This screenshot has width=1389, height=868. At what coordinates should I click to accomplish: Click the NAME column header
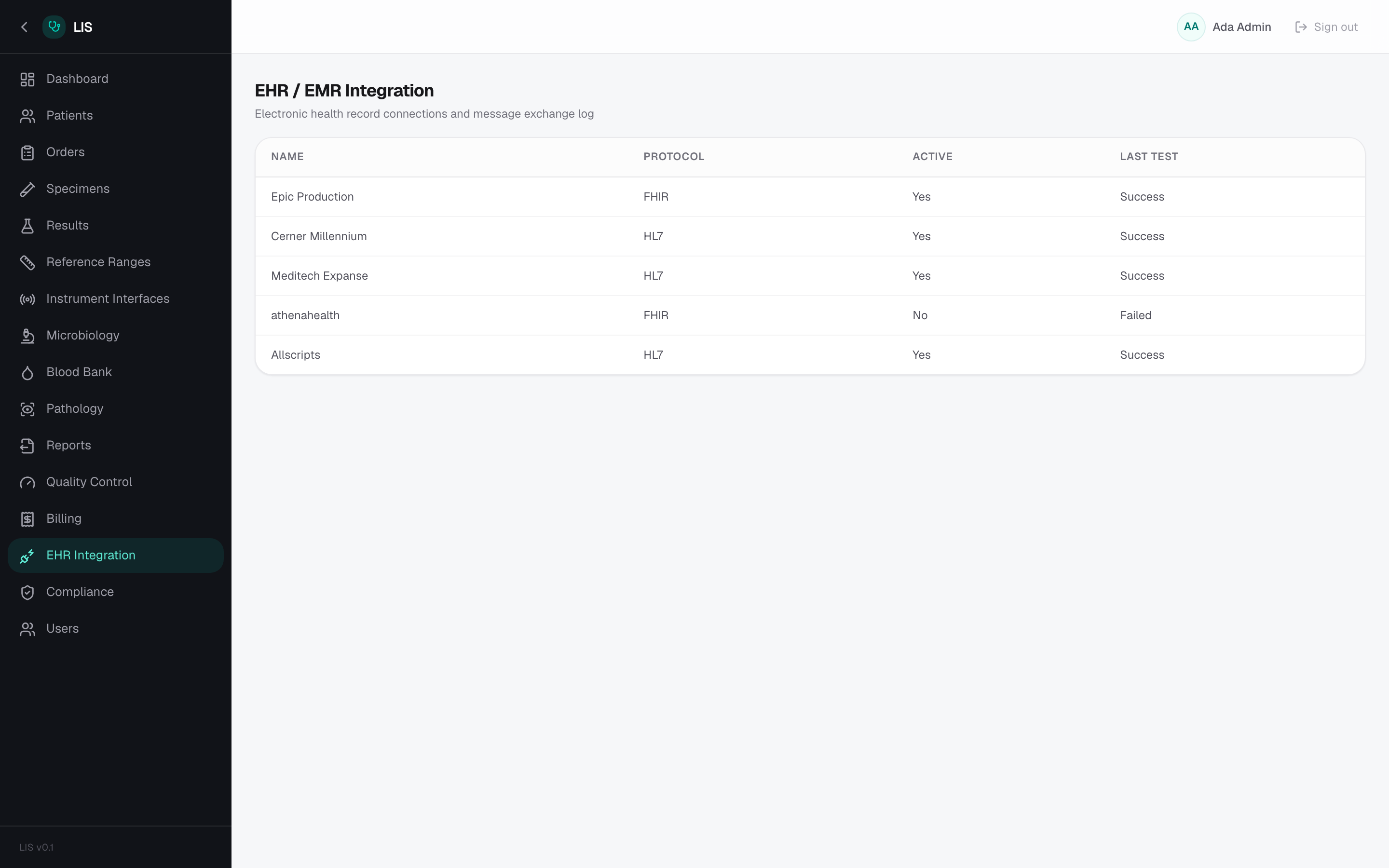click(287, 157)
